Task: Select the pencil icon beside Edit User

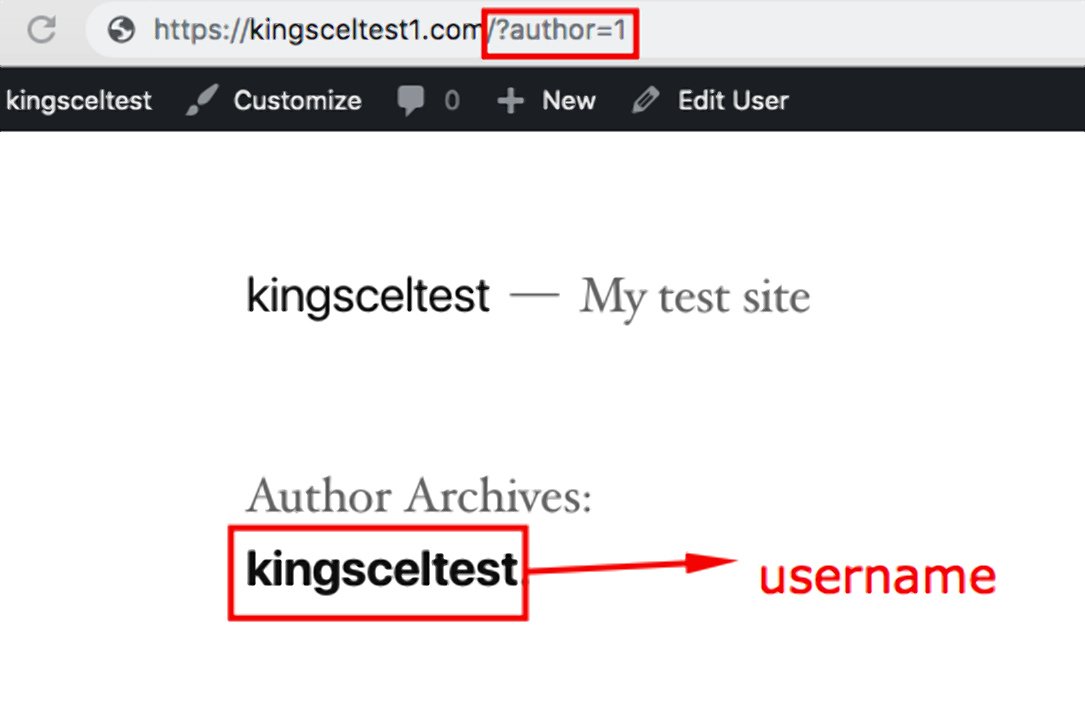Action: pyautogui.click(x=645, y=100)
